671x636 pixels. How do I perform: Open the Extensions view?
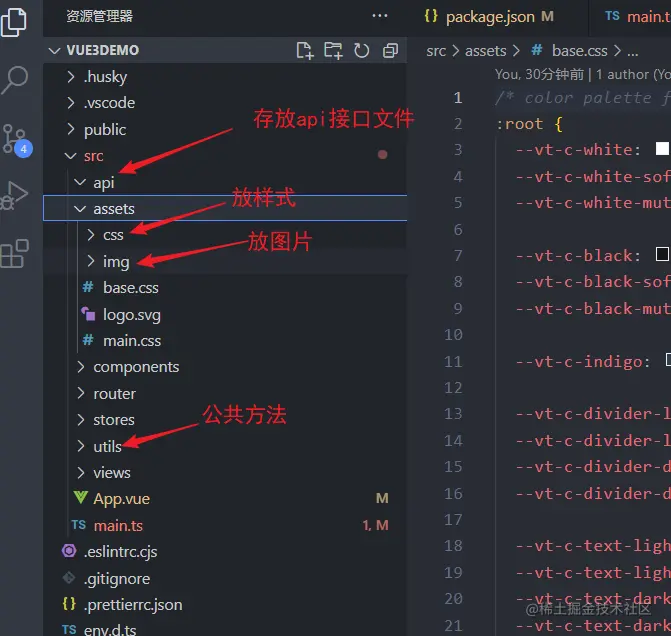point(15,253)
